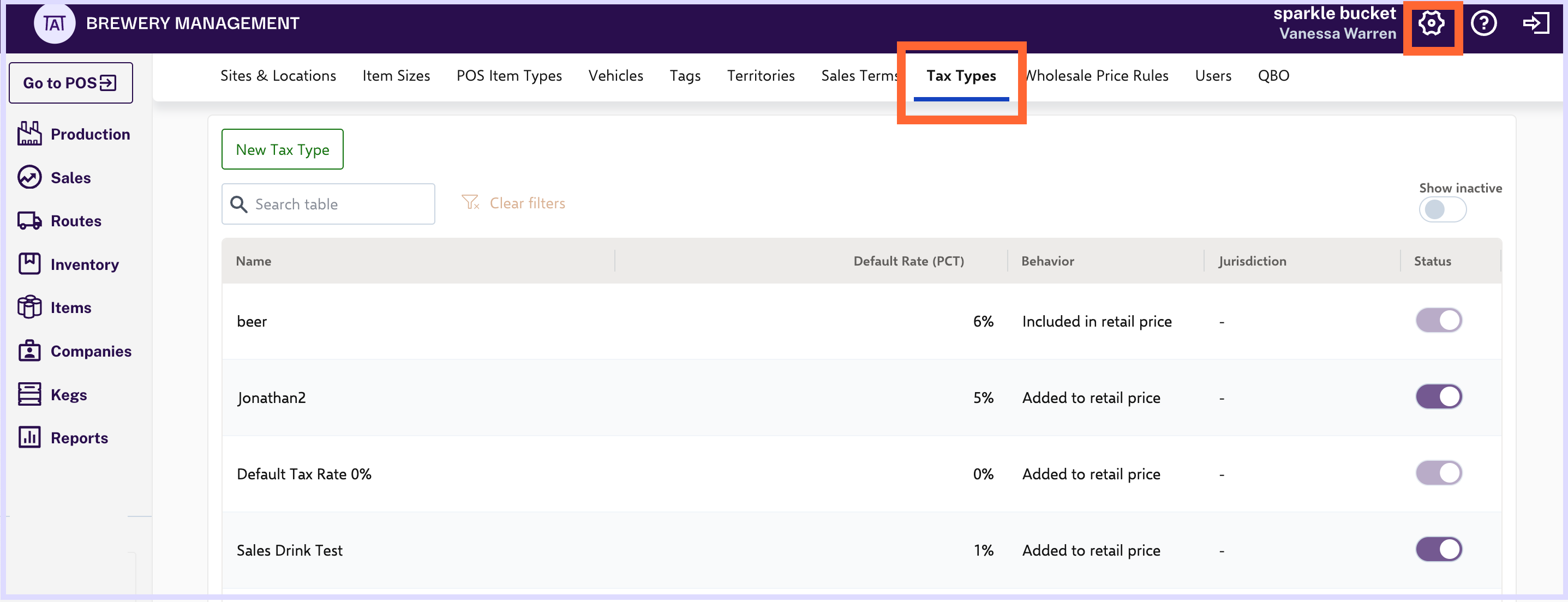This screenshot has height=602, width=1568.
Task: Click the New Tax Type button
Action: [283, 149]
